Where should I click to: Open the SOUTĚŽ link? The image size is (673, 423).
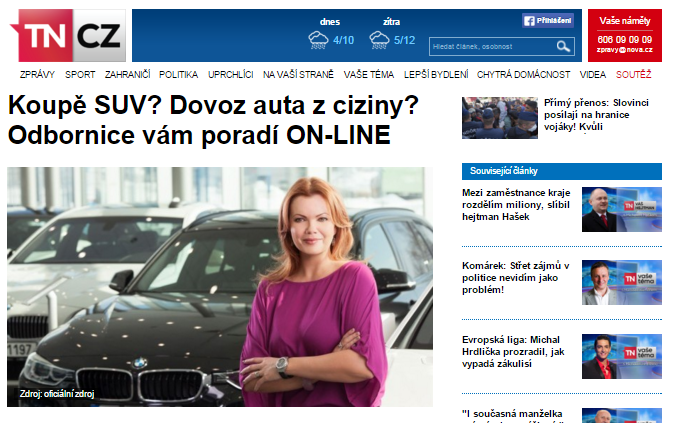click(634, 75)
